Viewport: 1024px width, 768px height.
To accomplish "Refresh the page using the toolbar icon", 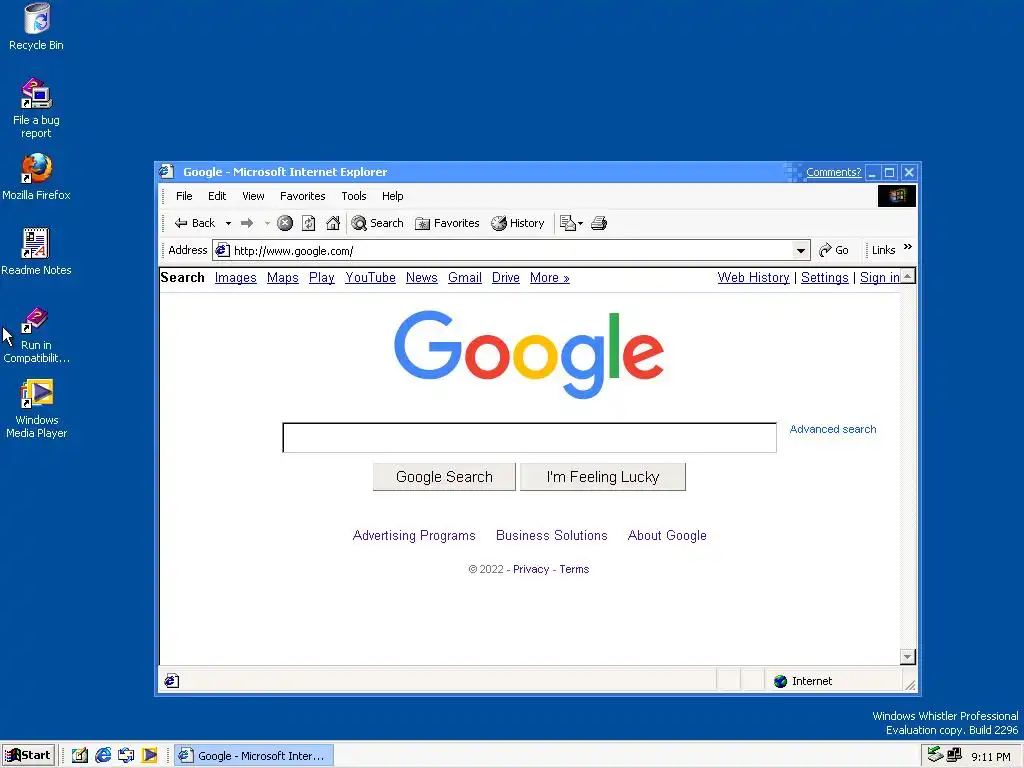I will click(x=309, y=223).
